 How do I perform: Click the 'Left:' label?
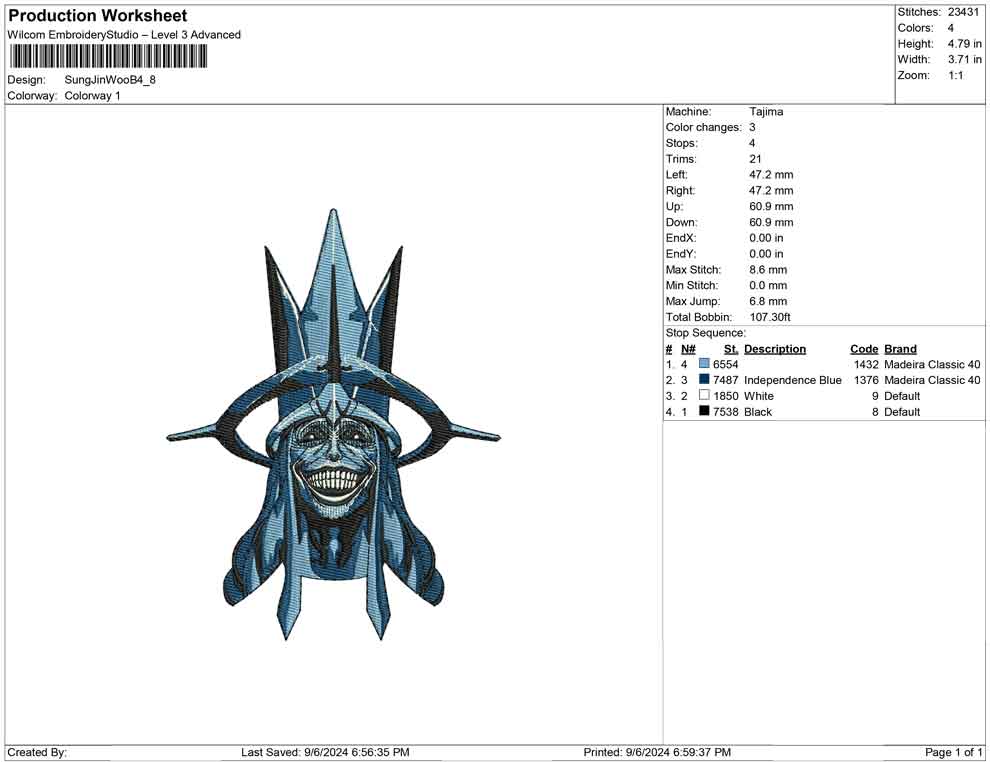tap(677, 174)
